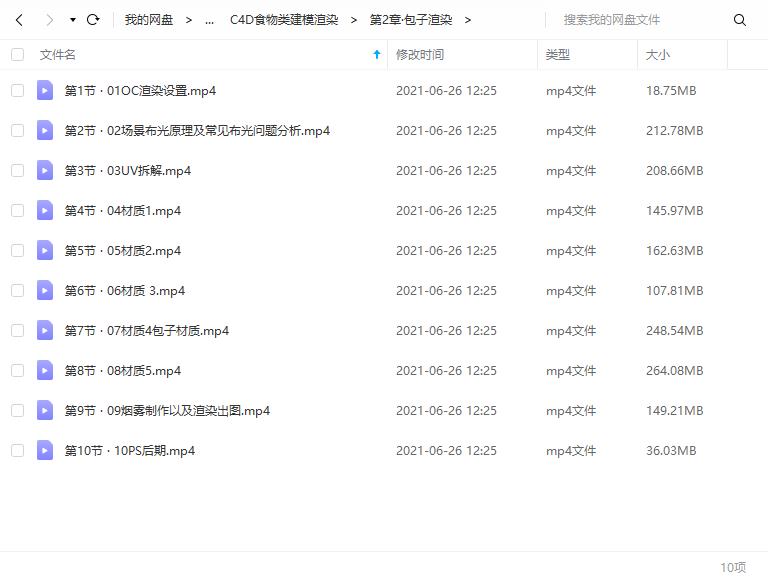Open the navigation history dropdown arrow
768x584 pixels.
pyautogui.click(x=72, y=20)
